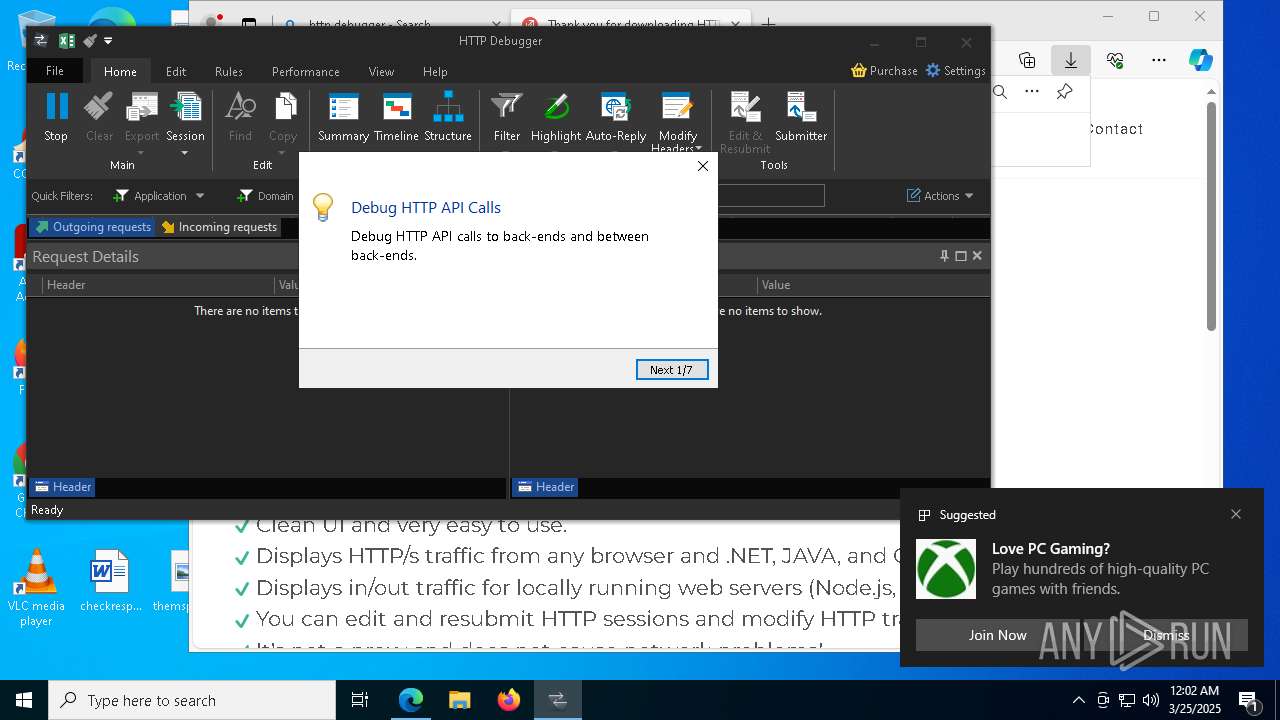The height and width of the screenshot is (720, 1280).
Task: Select the Incoming requests tab
Action: (219, 227)
